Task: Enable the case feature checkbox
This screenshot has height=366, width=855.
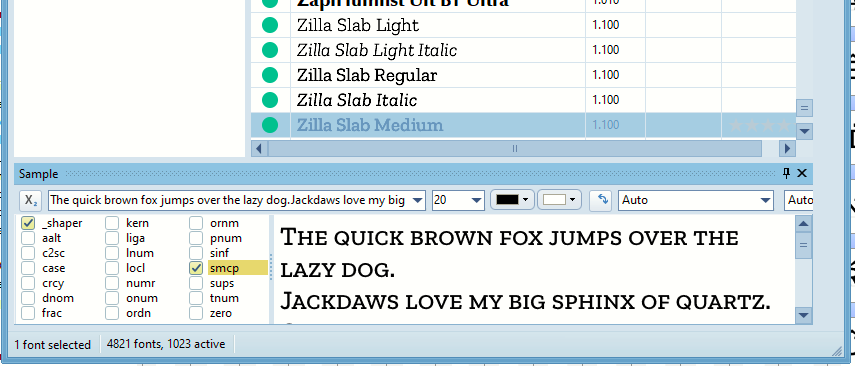Action: point(28,268)
